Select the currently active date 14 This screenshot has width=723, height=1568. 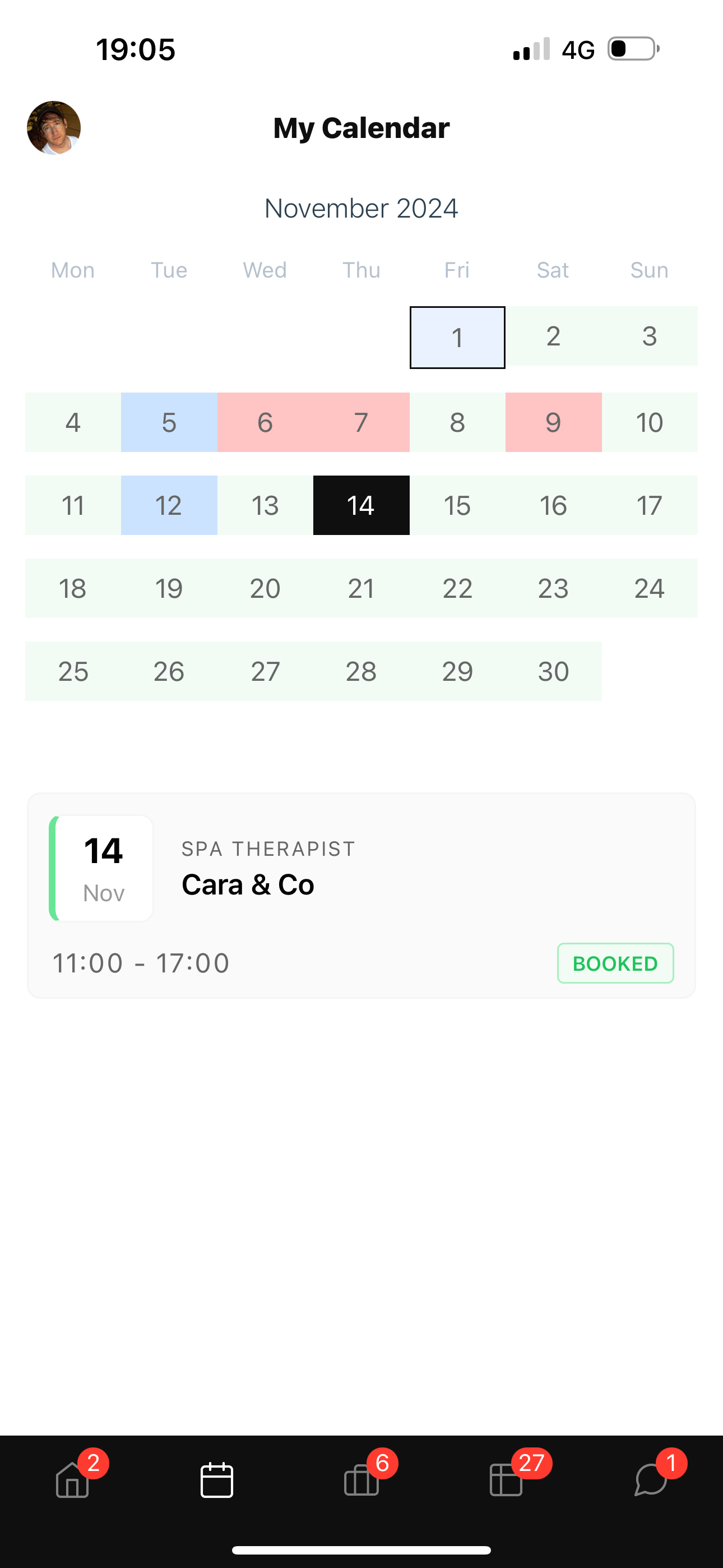pyautogui.click(x=361, y=505)
